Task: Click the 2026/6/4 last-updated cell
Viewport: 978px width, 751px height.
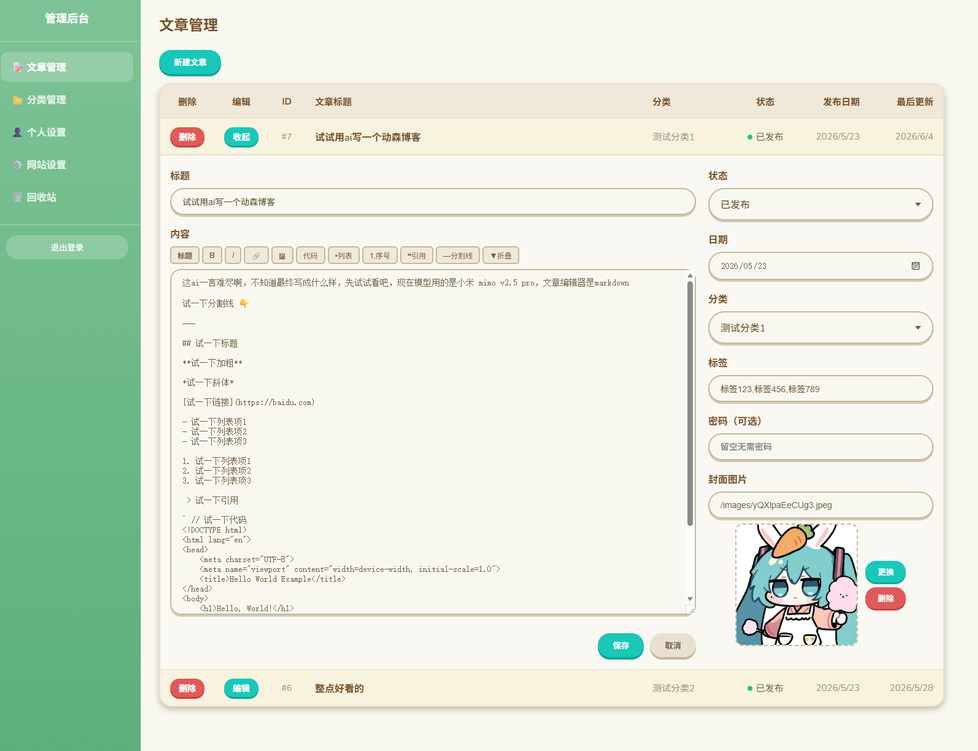Action: pyautogui.click(x=914, y=137)
